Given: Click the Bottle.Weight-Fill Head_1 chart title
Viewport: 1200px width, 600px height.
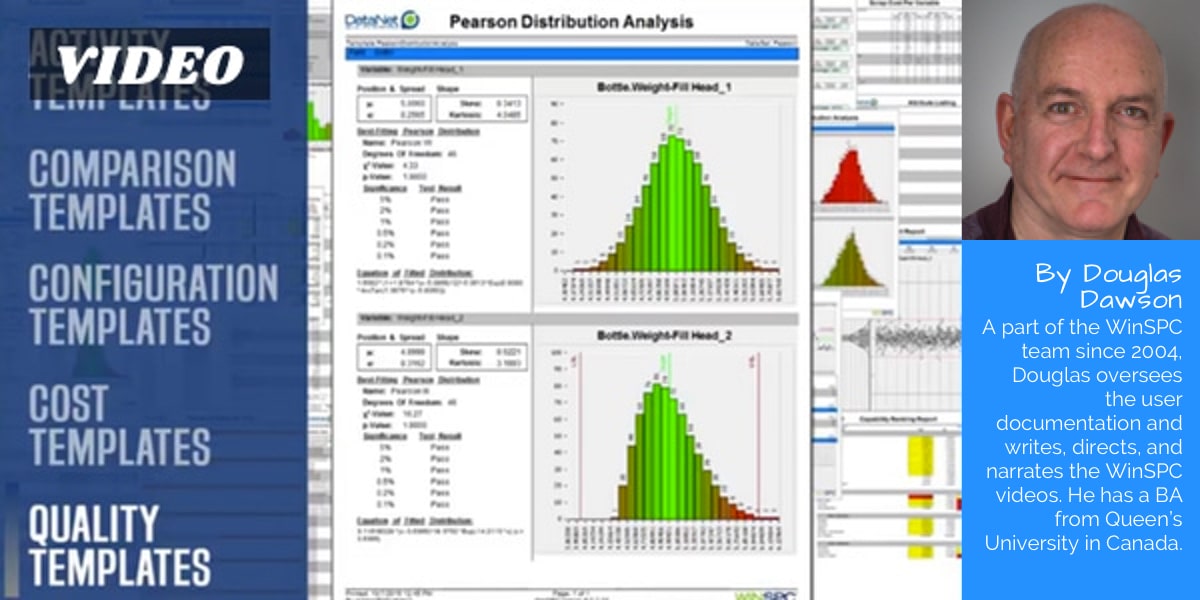Looking at the screenshot, I should coord(665,88).
